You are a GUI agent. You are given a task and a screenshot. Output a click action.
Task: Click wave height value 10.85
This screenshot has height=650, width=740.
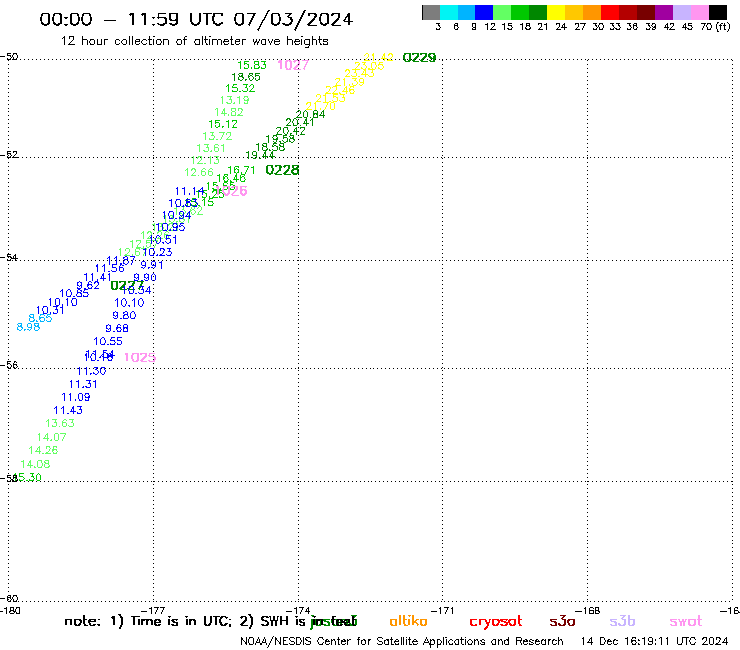click(x=74, y=294)
